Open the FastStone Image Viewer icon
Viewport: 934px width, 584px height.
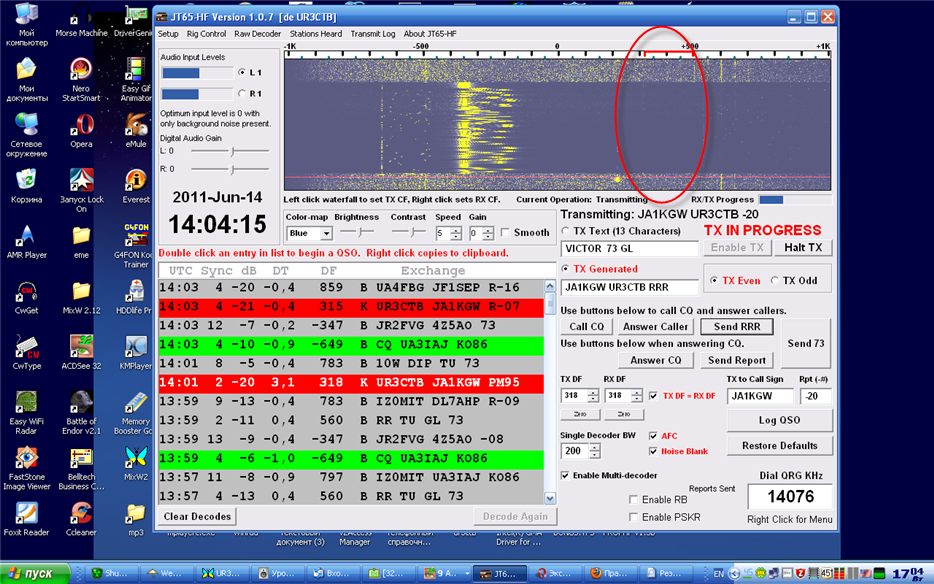[x=26, y=468]
